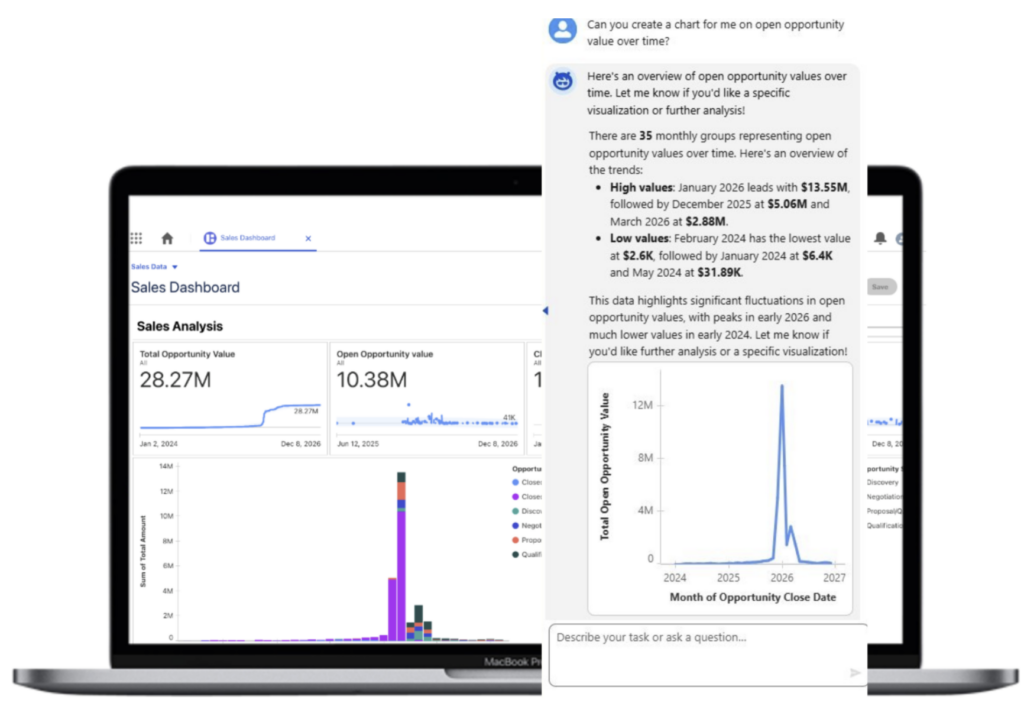The height and width of the screenshot is (719, 1024).
Task: Select the Open Opportunity value card
Action: coord(426,399)
